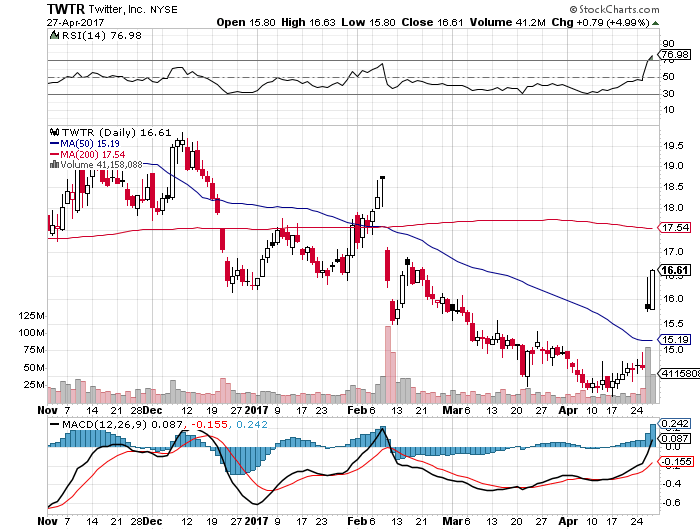Screen dimensions: 700x530
Task: Click the TWTR candlestick legend icon
Action: tap(53, 132)
